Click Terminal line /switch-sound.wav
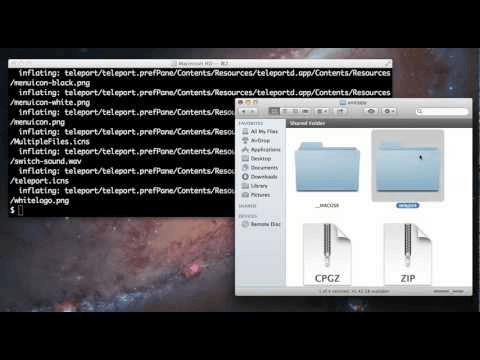Image resolution: width=480 pixels, height=360 pixels. click(x=46, y=161)
